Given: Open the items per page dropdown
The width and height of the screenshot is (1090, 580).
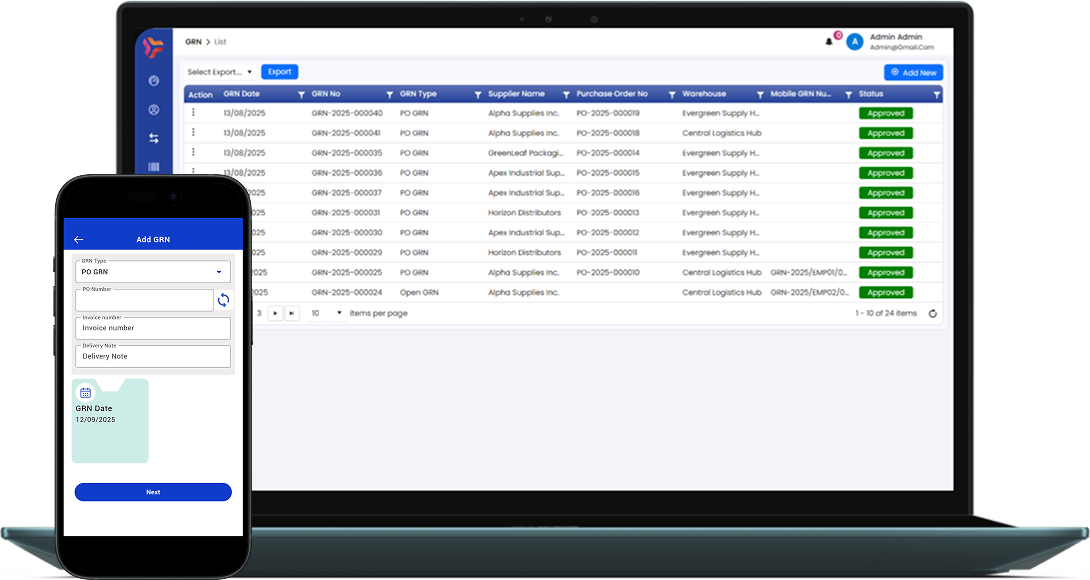Looking at the screenshot, I should [326, 313].
